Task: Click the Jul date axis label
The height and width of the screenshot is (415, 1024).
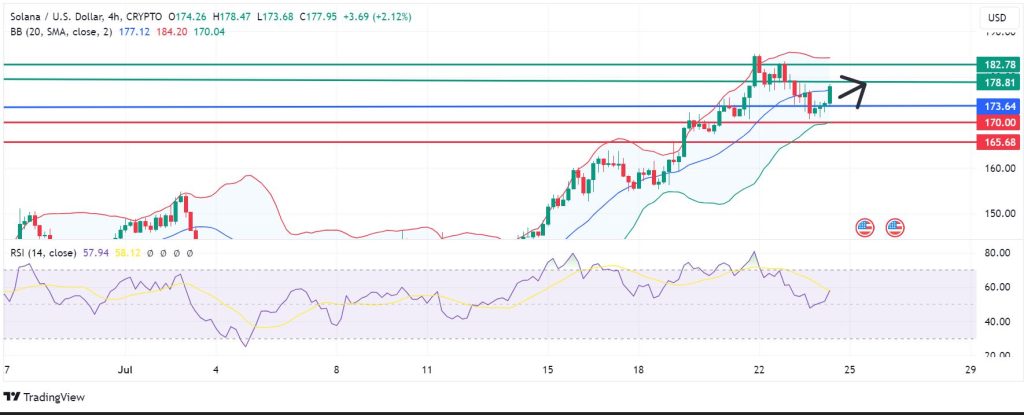Action: (x=124, y=369)
